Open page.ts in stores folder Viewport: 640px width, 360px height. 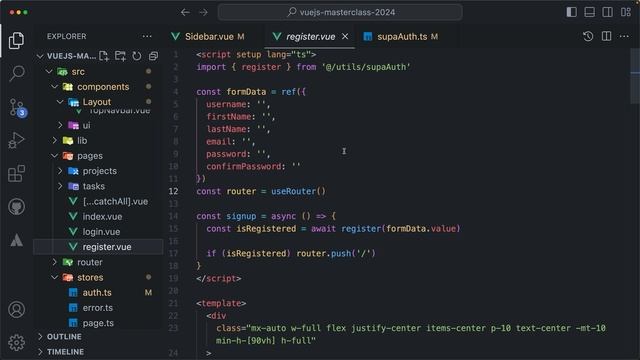tap(98, 323)
